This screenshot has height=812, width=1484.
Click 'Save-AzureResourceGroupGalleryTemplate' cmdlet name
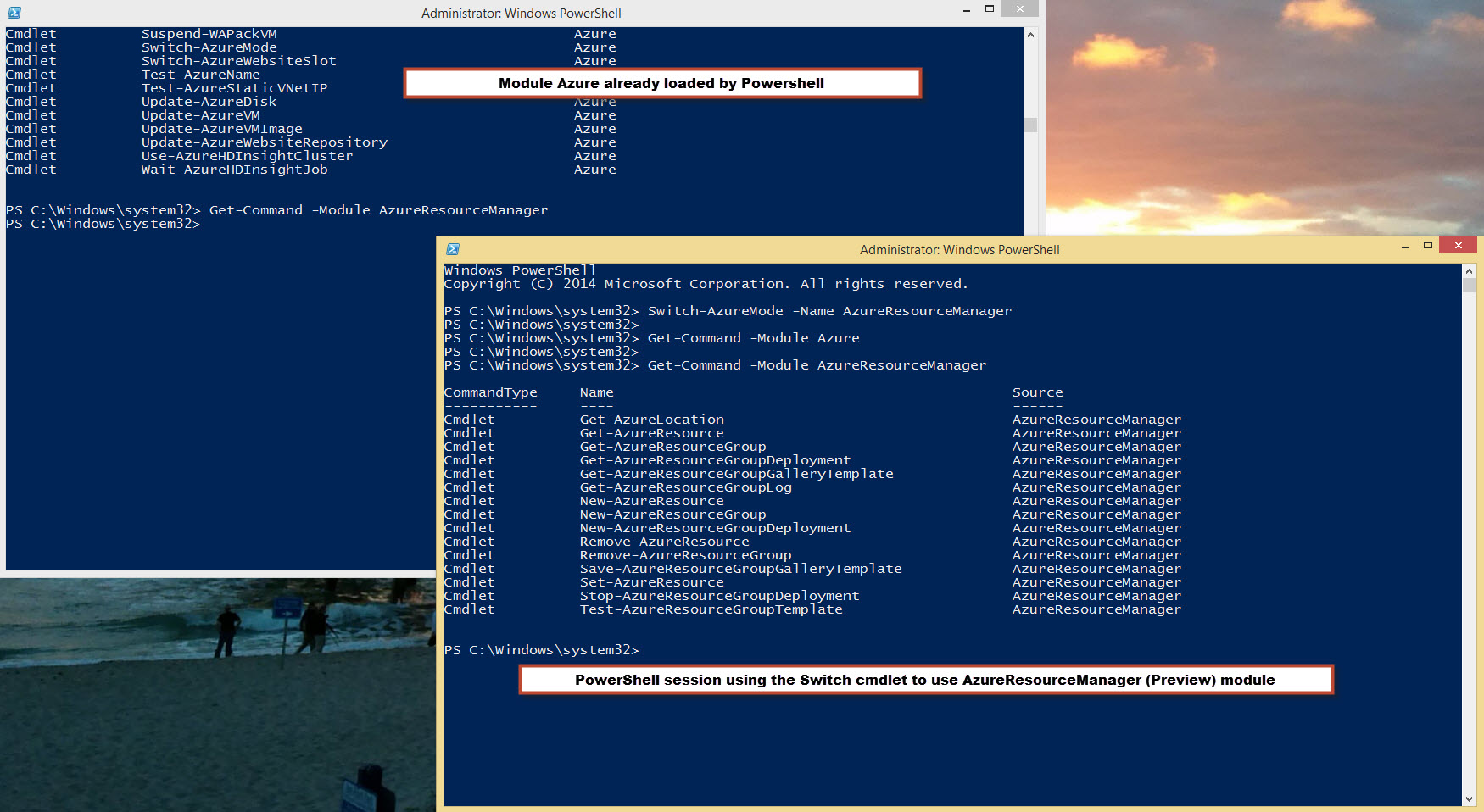(x=741, y=569)
